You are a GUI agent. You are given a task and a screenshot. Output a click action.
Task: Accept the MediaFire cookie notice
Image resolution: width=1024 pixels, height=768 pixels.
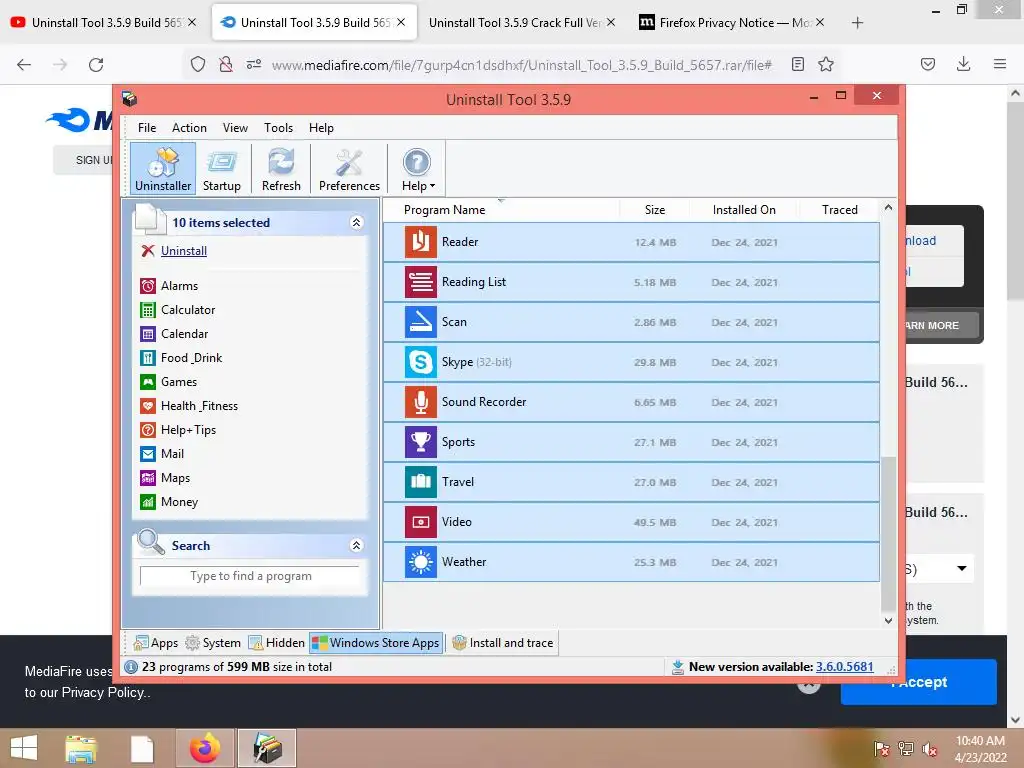(918, 682)
